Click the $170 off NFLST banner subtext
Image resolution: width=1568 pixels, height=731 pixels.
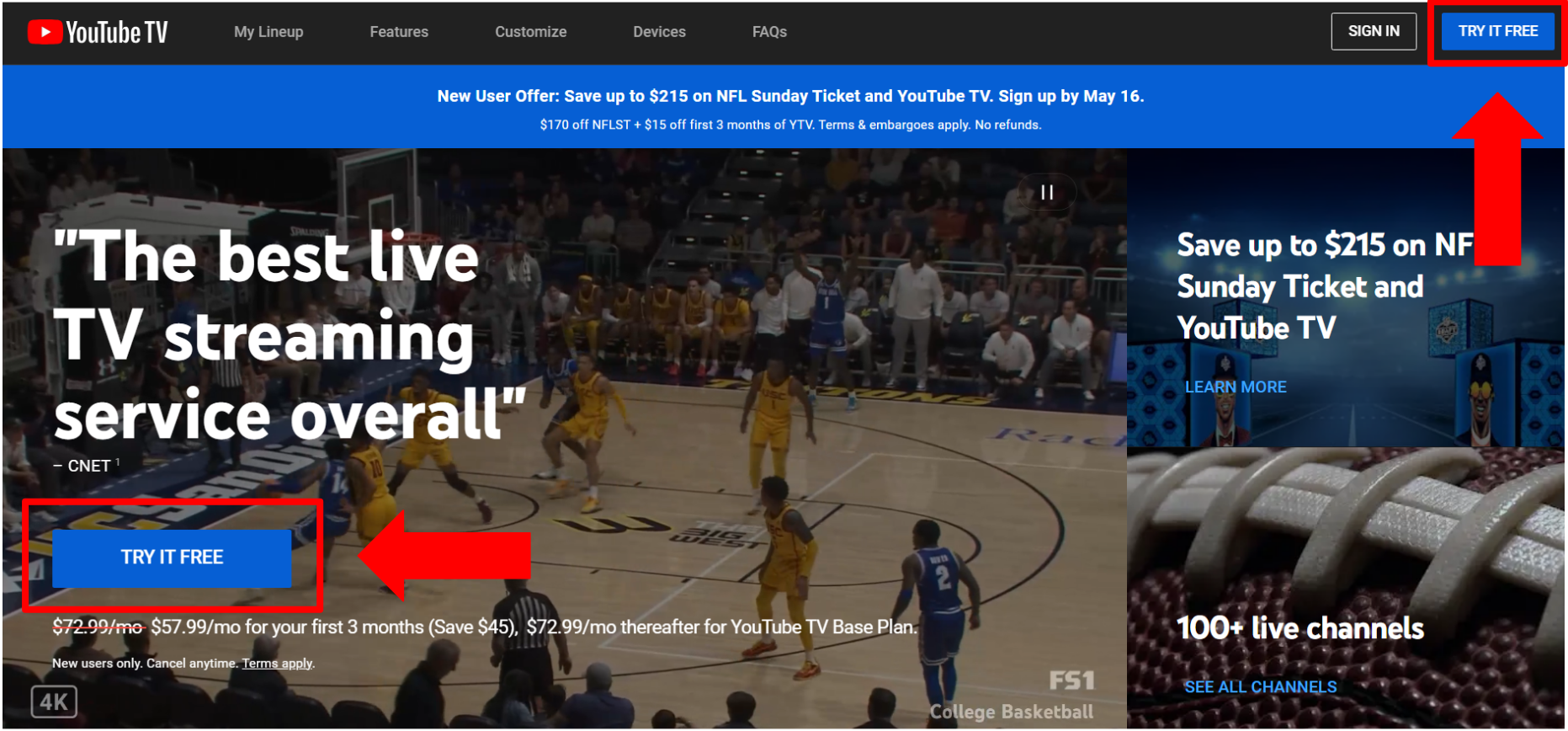click(x=790, y=125)
